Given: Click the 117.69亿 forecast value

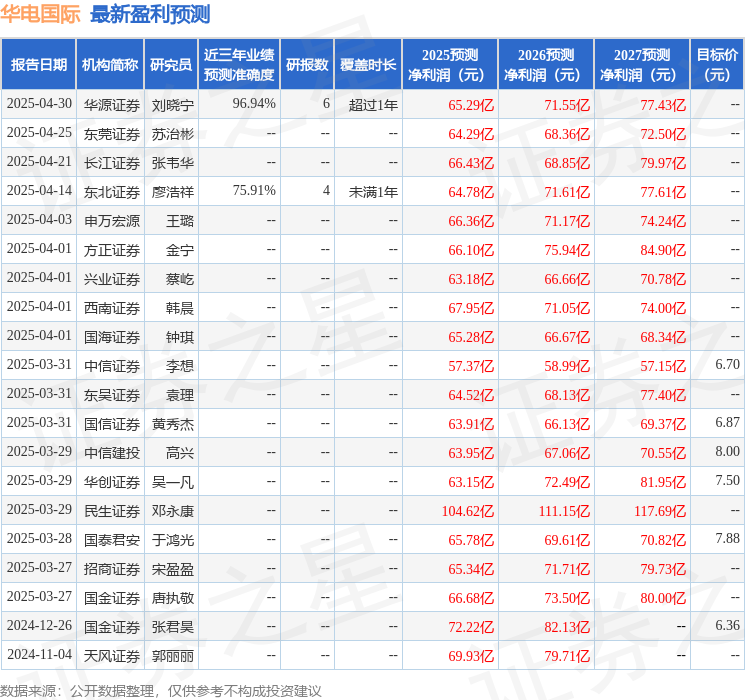Looking at the screenshot, I should pyautogui.click(x=660, y=511).
